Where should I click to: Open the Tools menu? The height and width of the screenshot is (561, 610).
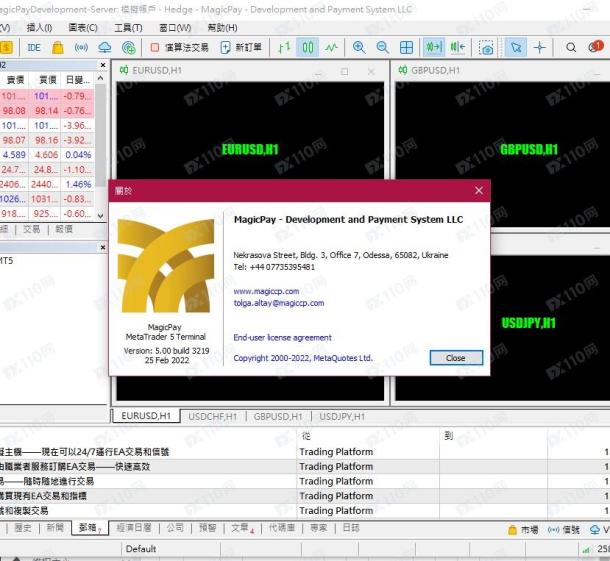(128, 28)
